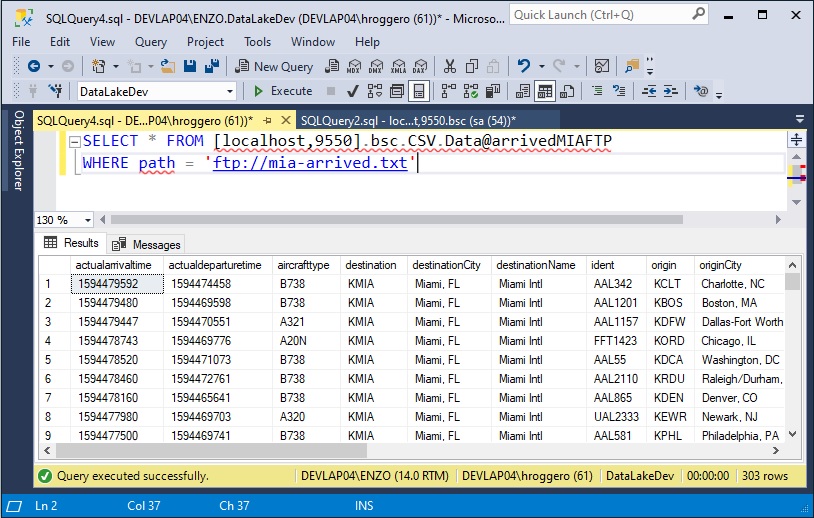Open a new DAX query

420,66
